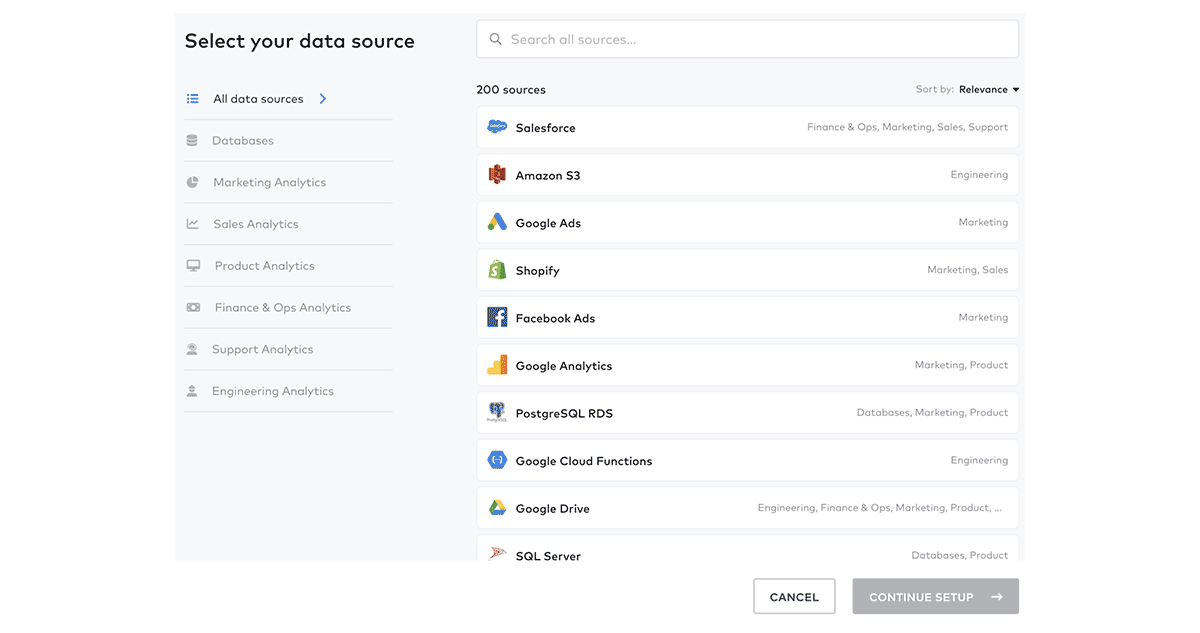This screenshot has height=633, width=1200.
Task: Click the Shopify bag logo icon
Action: pyautogui.click(x=497, y=270)
